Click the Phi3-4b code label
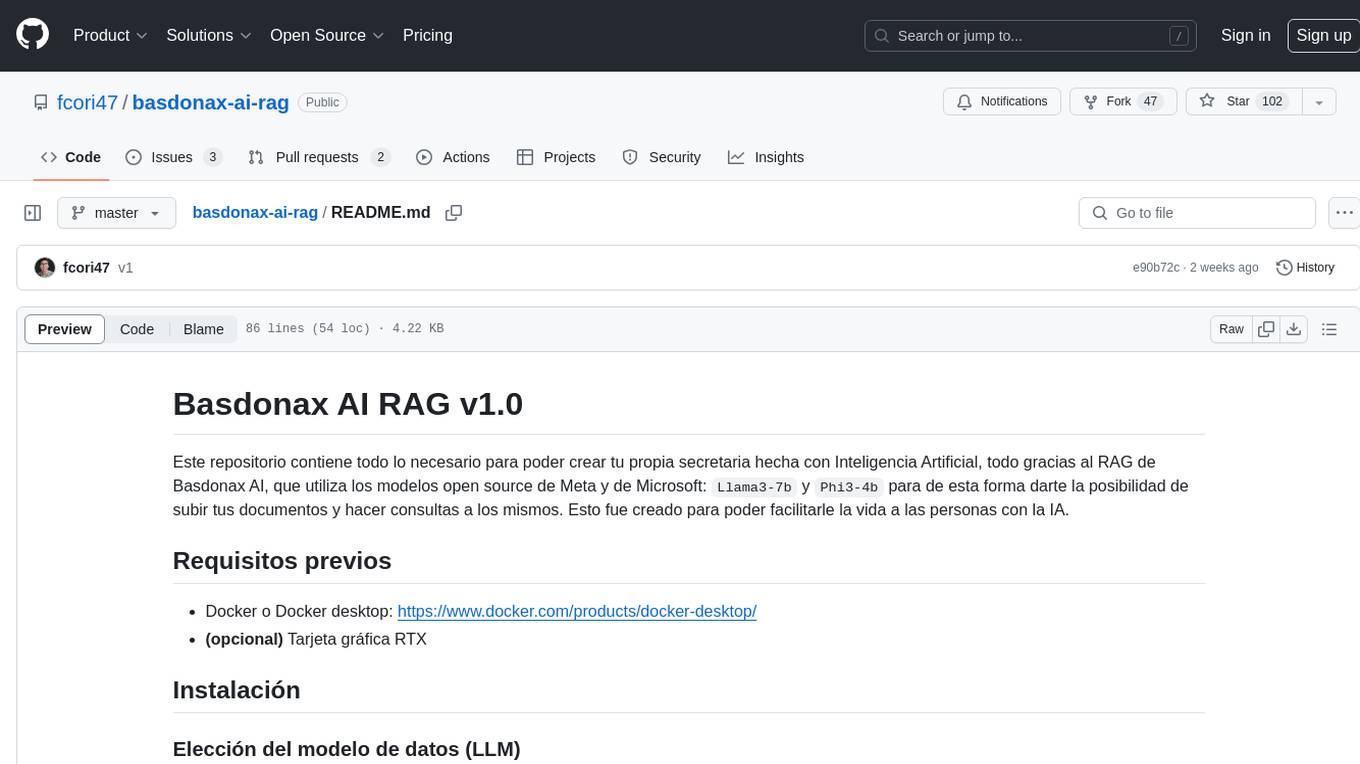Screen dimensions: 1360x764 [848, 487]
